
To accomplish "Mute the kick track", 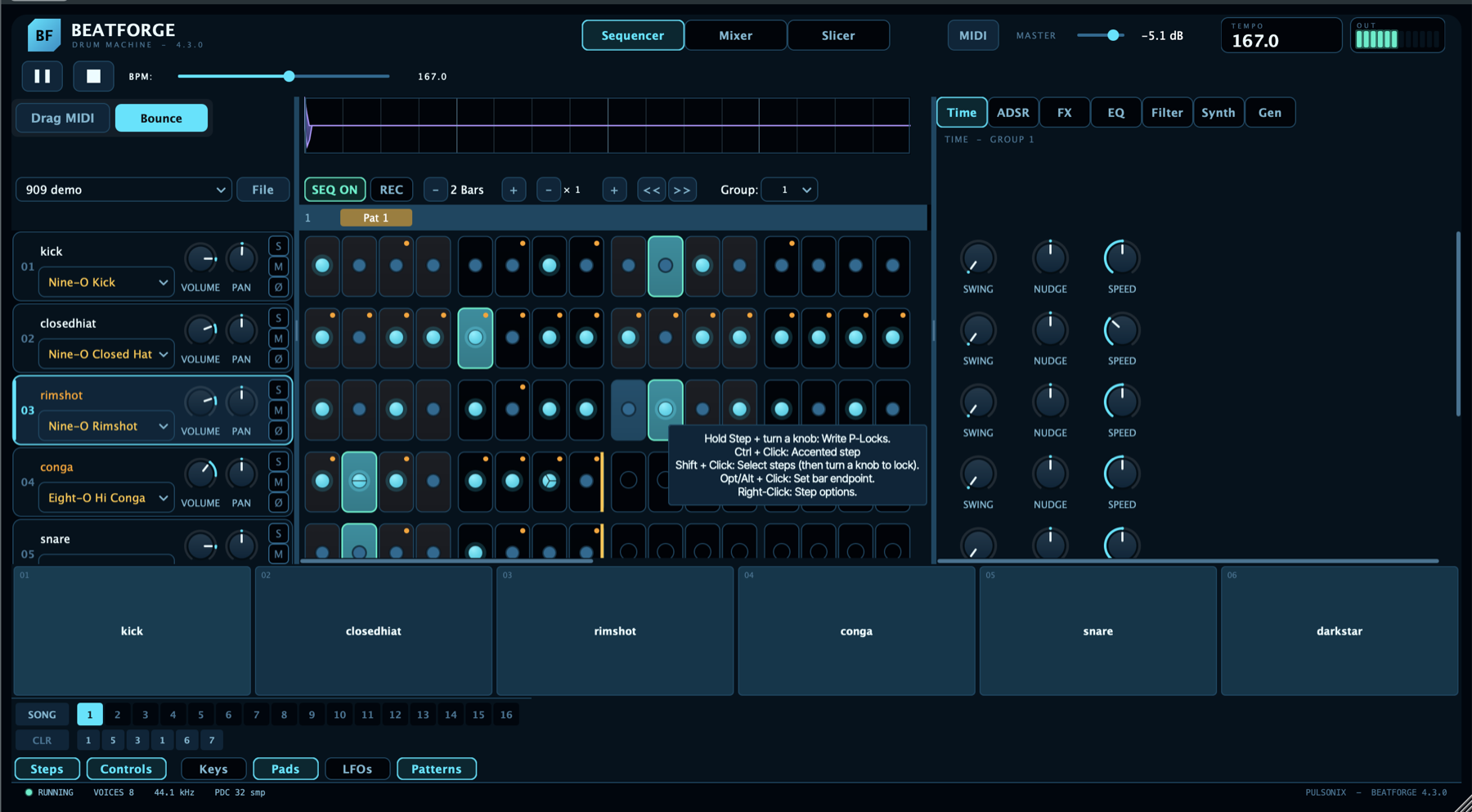I will pyautogui.click(x=278, y=267).
